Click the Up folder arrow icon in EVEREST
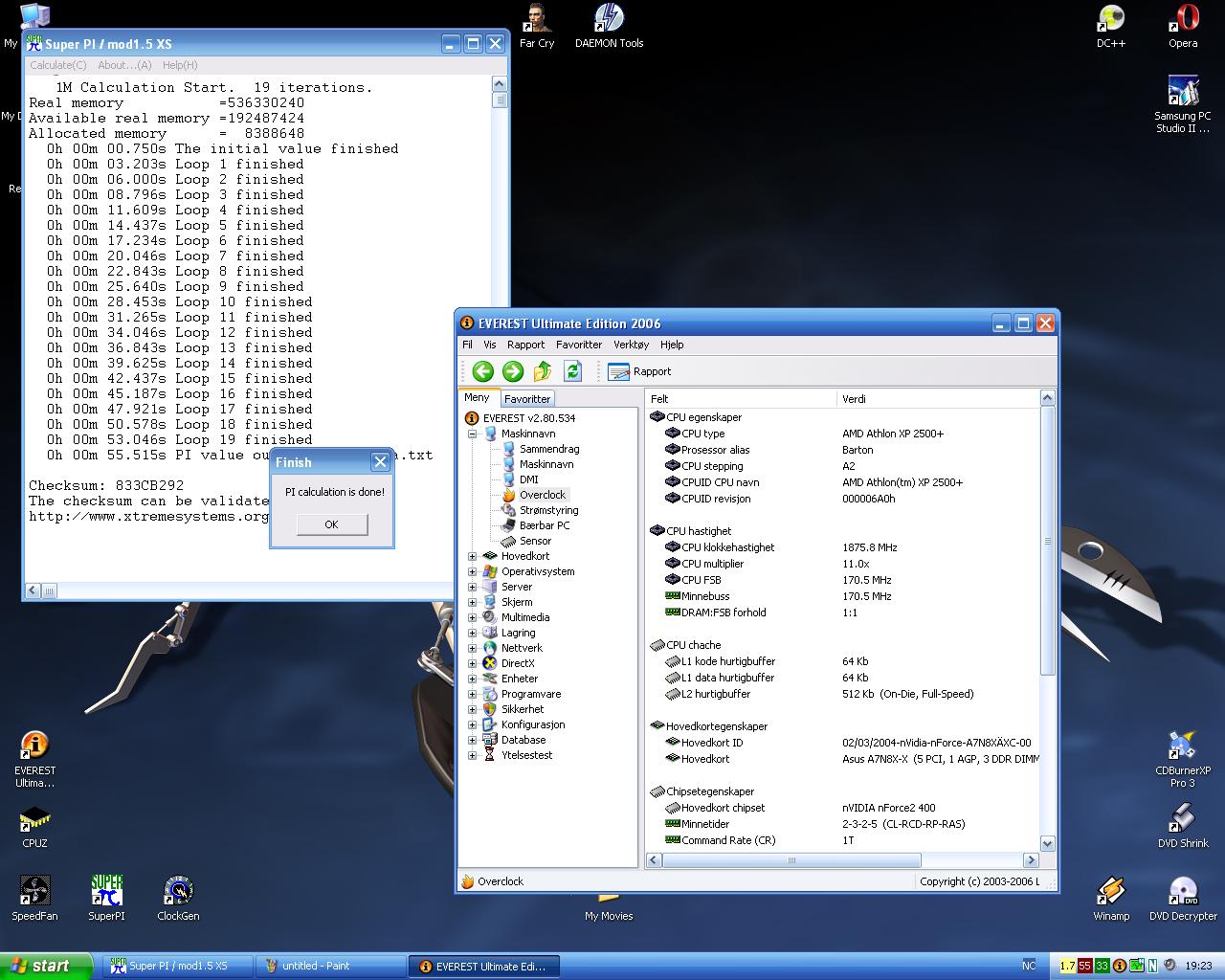1225x980 pixels. (543, 371)
